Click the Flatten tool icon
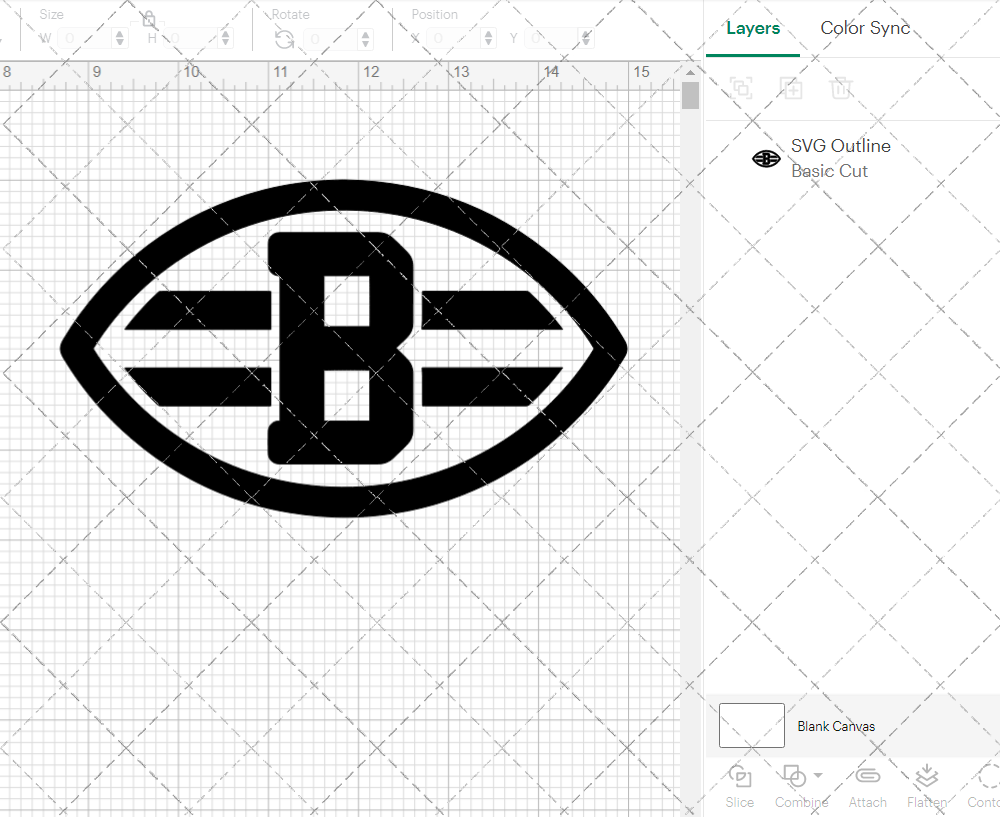This screenshot has height=817, width=1000. (926, 777)
